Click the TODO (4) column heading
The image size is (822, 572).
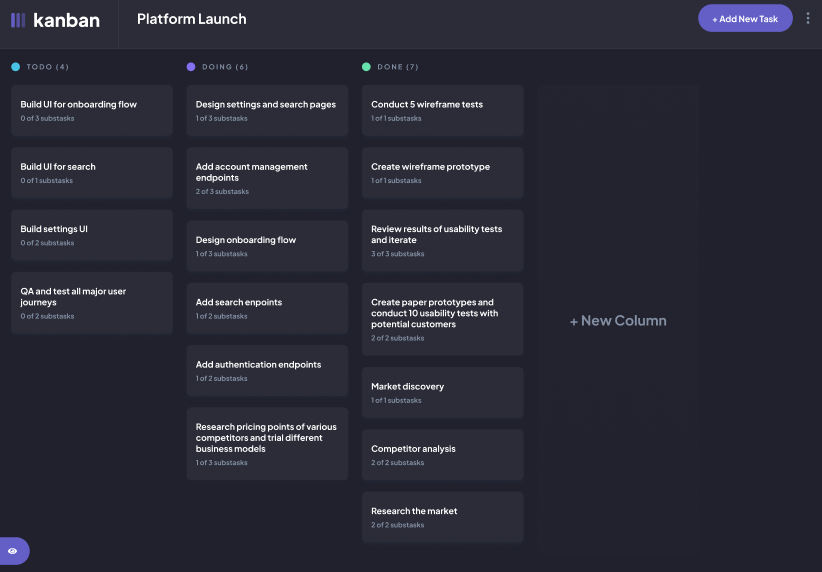click(48, 67)
